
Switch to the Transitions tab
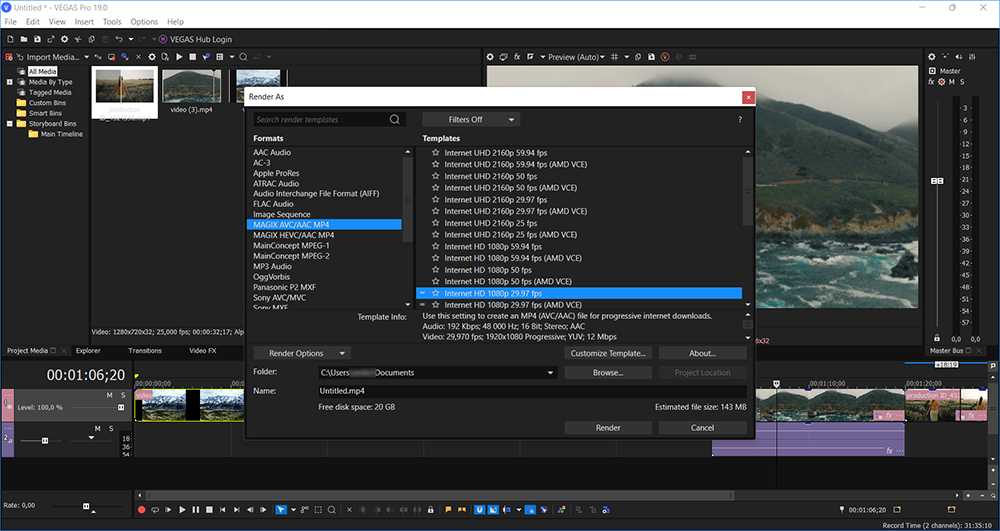click(x=145, y=351)
